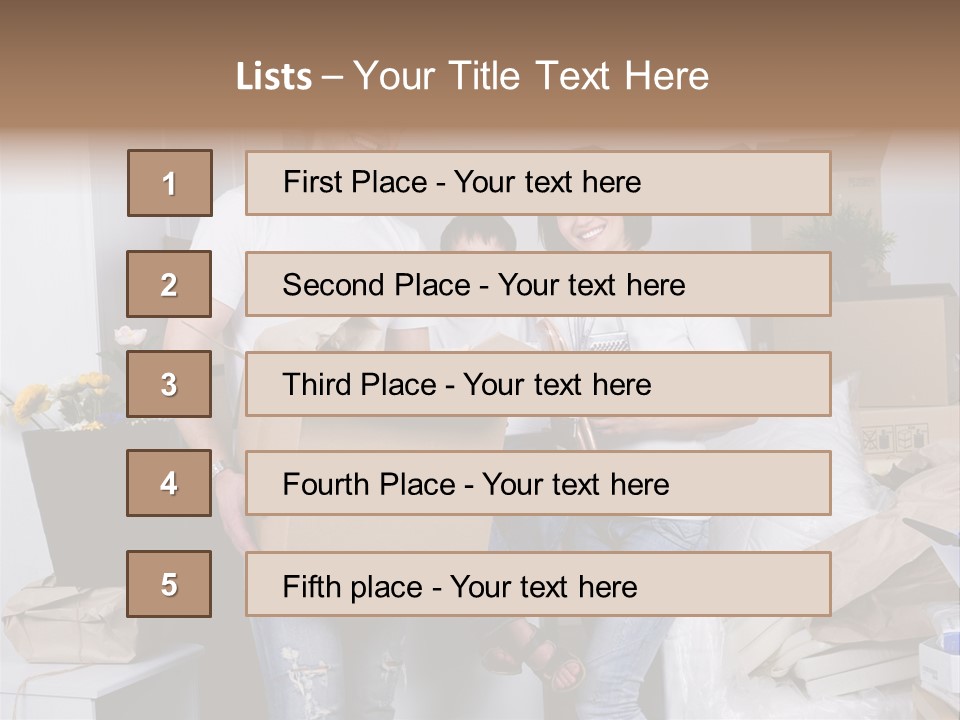
Task: Click the bold word Lists in title
Action: click(274, 76)
